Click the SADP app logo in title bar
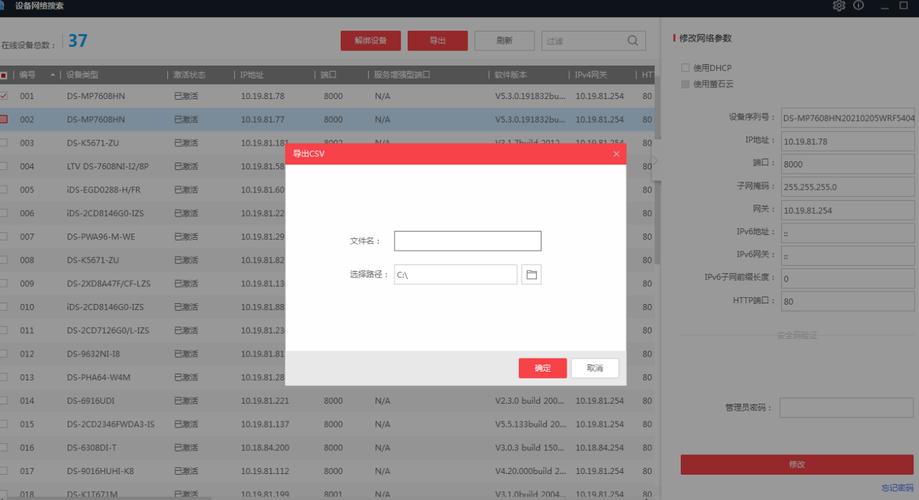The height and width of the screenshot is (500, 919). (x=4, y=6)
